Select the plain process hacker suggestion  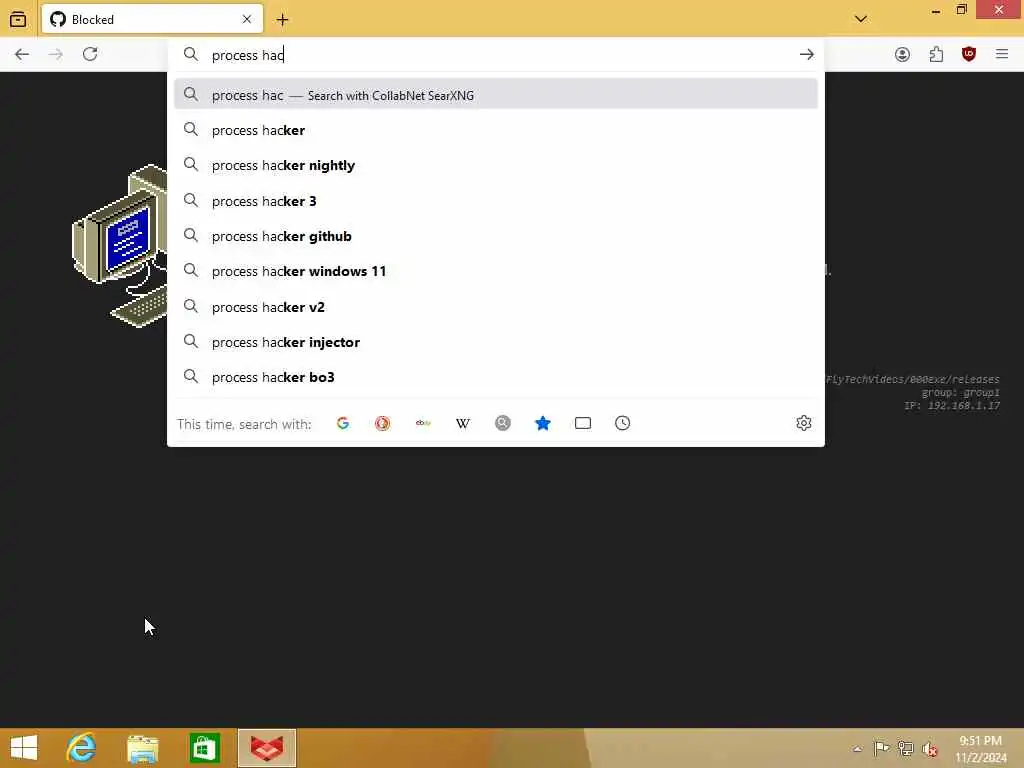pos(496,130)
